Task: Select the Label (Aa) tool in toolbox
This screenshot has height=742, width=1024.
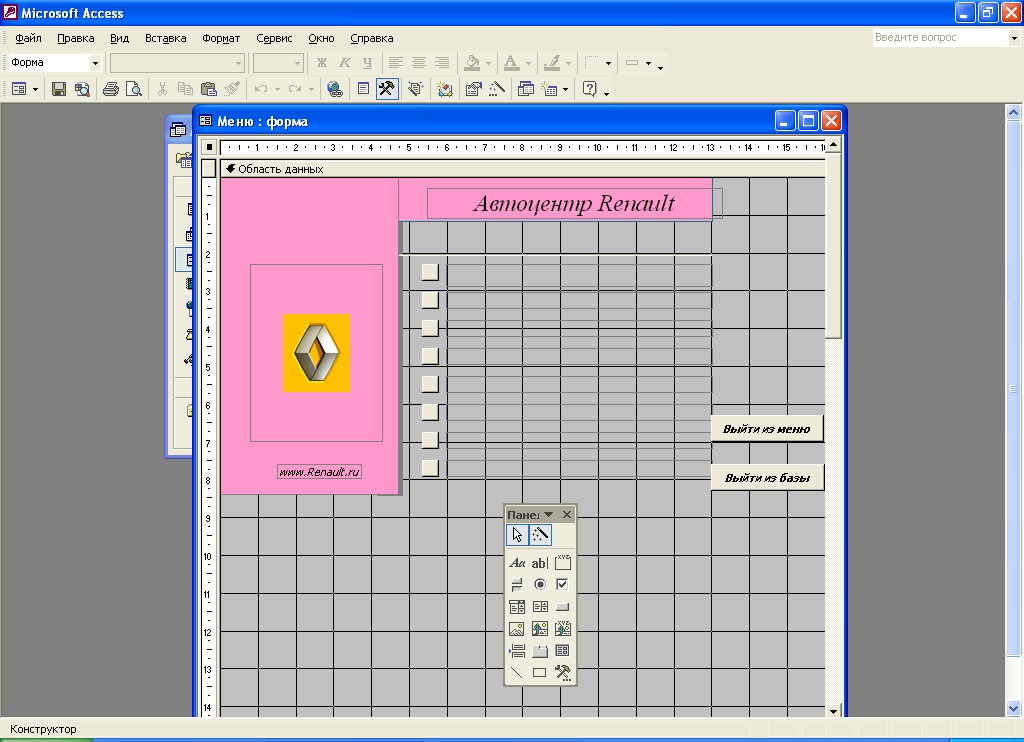Action: click(517, 563)
